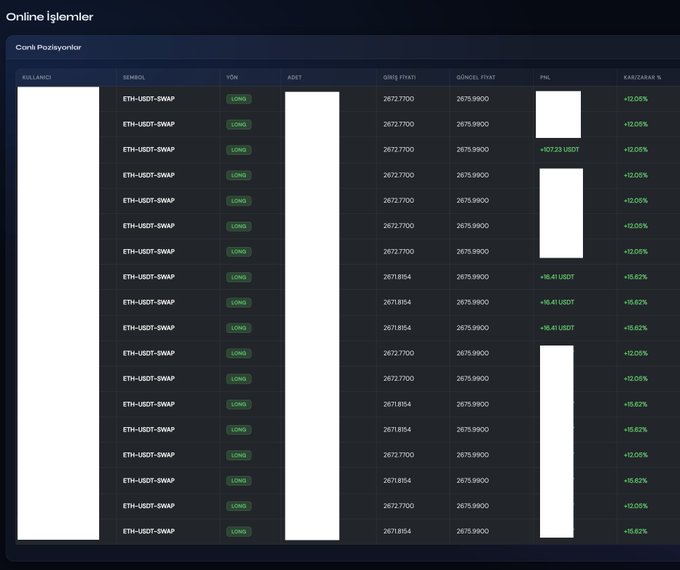Click +15.62% in the very last table row
This screenshot has width=680, height=570.
[x=635, y=531]
